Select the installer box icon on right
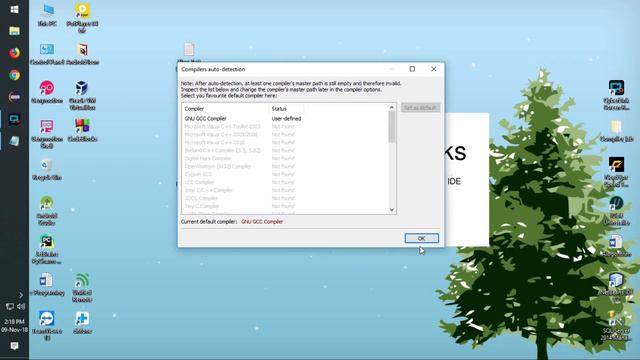 tap(616, 288)
